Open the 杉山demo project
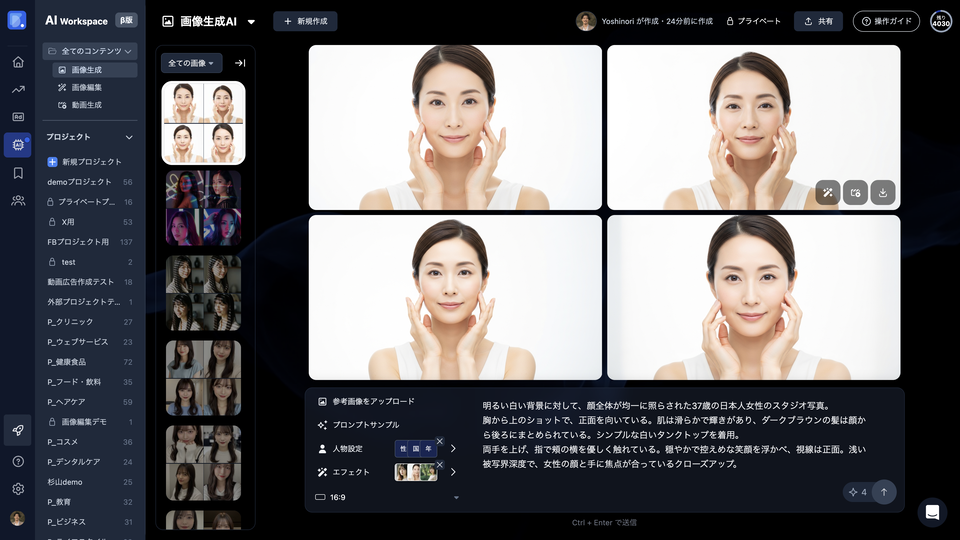The image size is (960, 540). (x=90, y=482)
